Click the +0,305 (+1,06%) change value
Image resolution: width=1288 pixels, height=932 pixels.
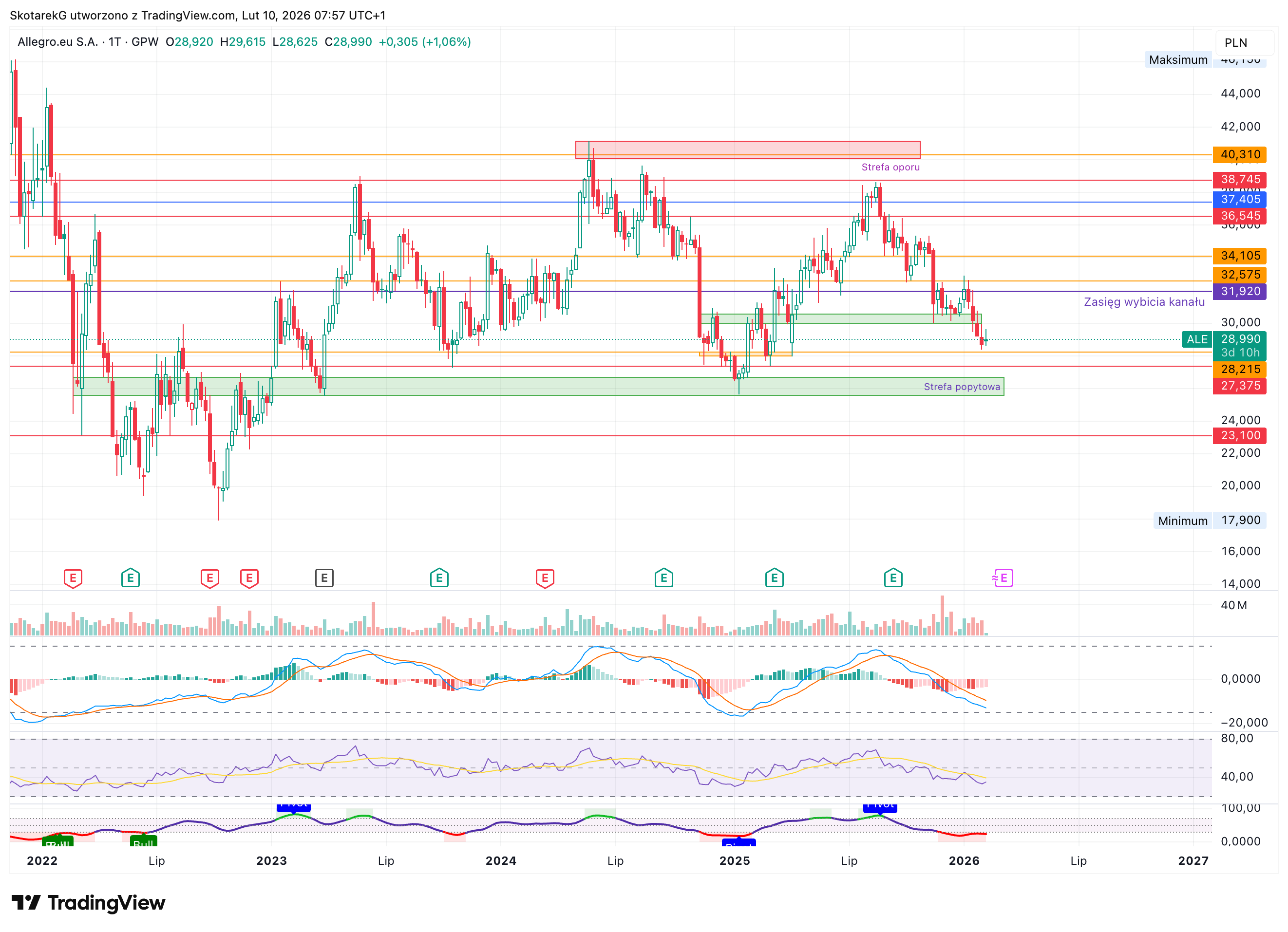[425, 42]
